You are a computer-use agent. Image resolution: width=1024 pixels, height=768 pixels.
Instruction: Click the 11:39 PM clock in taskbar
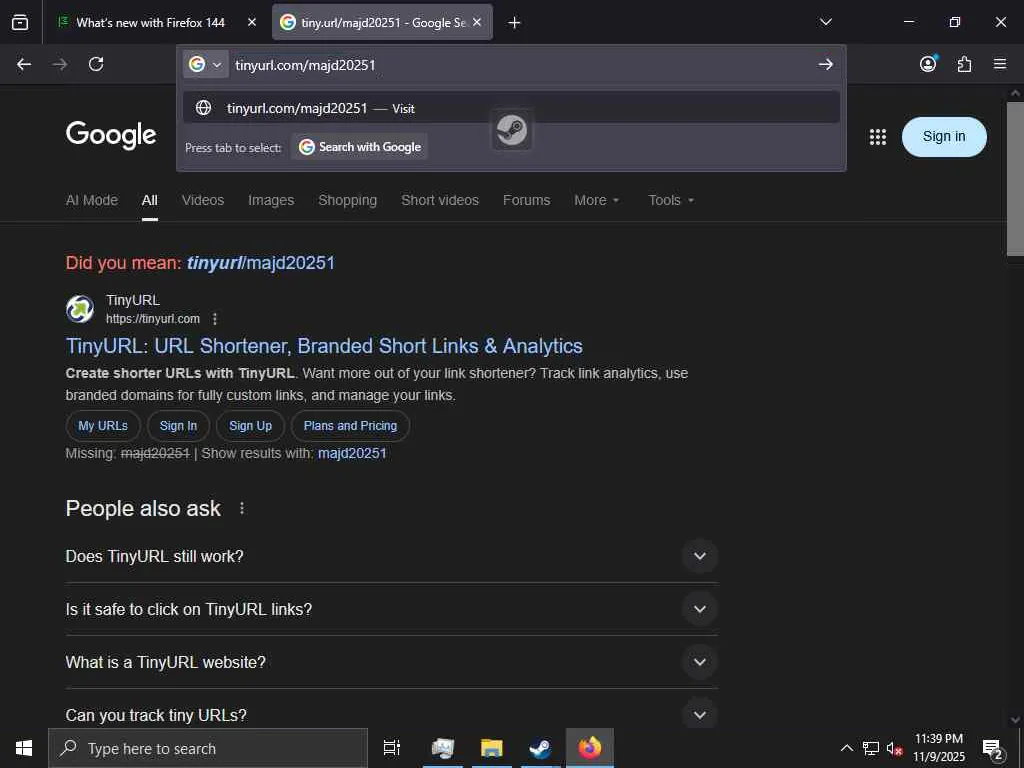939,748
